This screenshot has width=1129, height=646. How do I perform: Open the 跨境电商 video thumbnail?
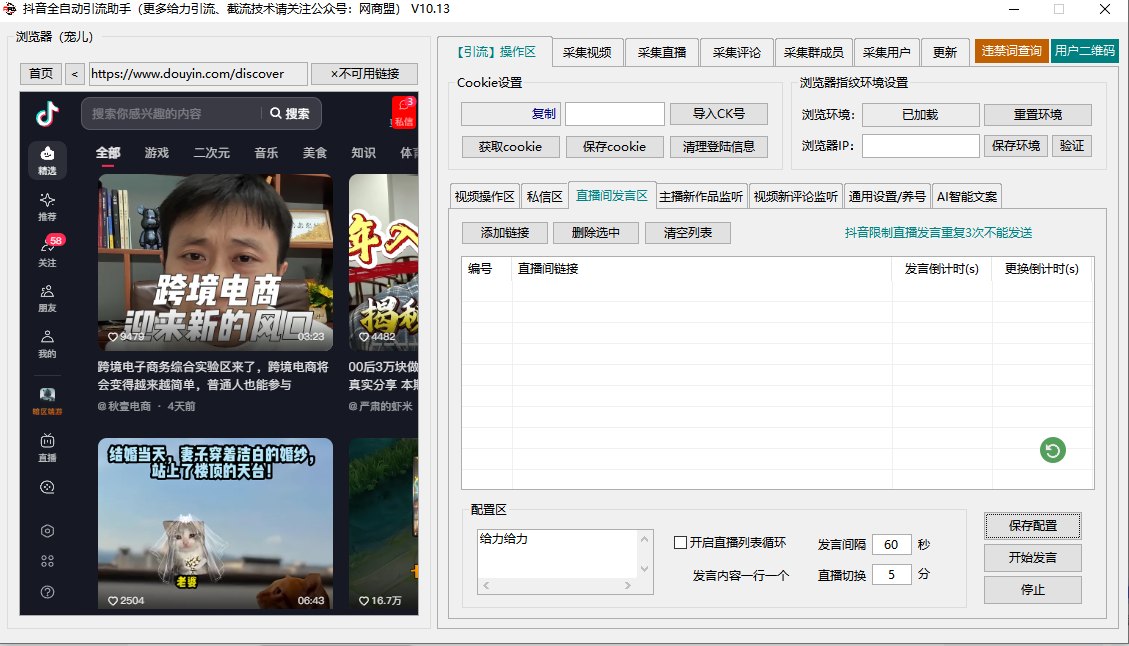[215, 261]
